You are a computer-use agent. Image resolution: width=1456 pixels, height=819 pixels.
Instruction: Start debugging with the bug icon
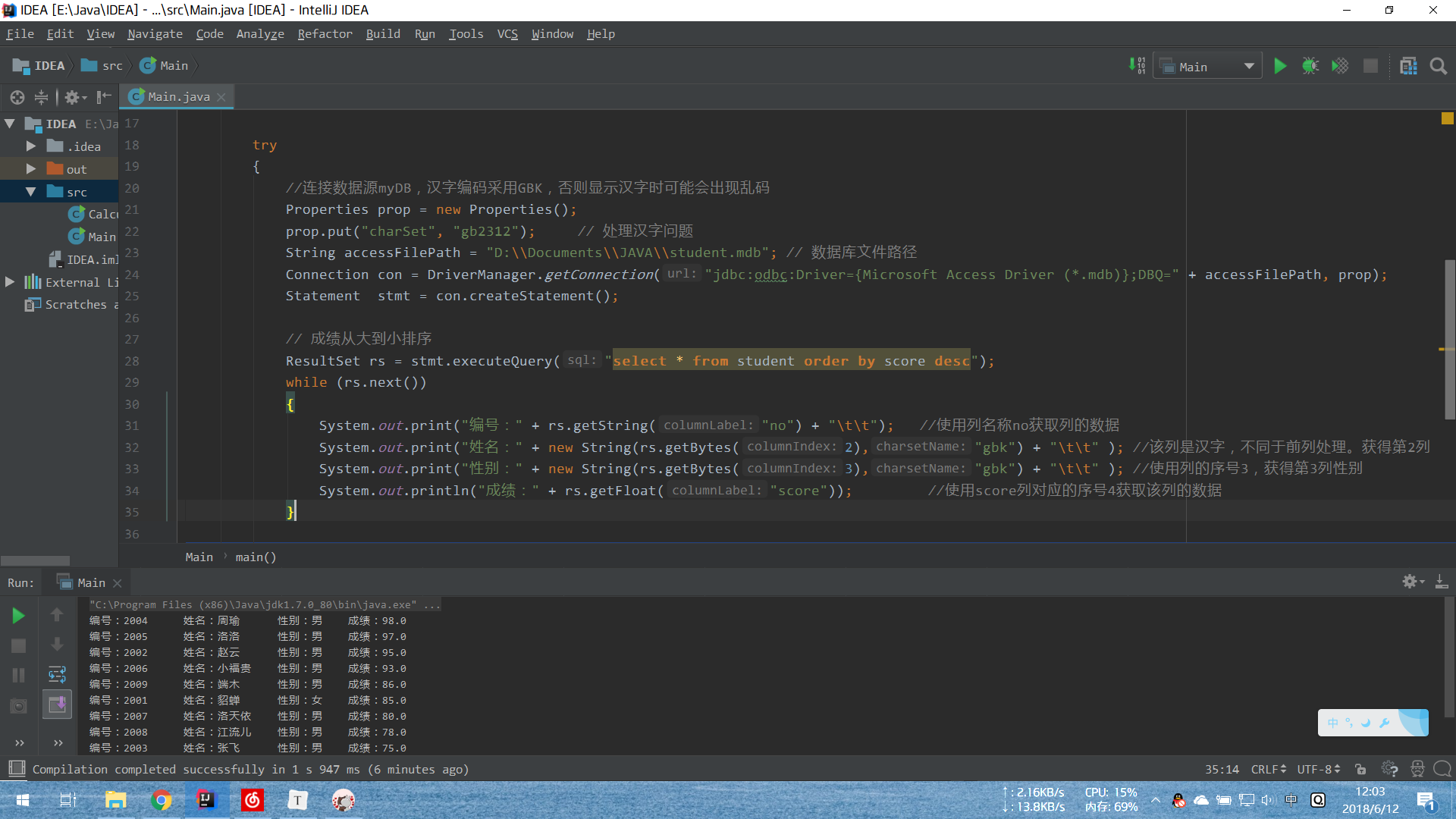click(x=1310, y=66)
